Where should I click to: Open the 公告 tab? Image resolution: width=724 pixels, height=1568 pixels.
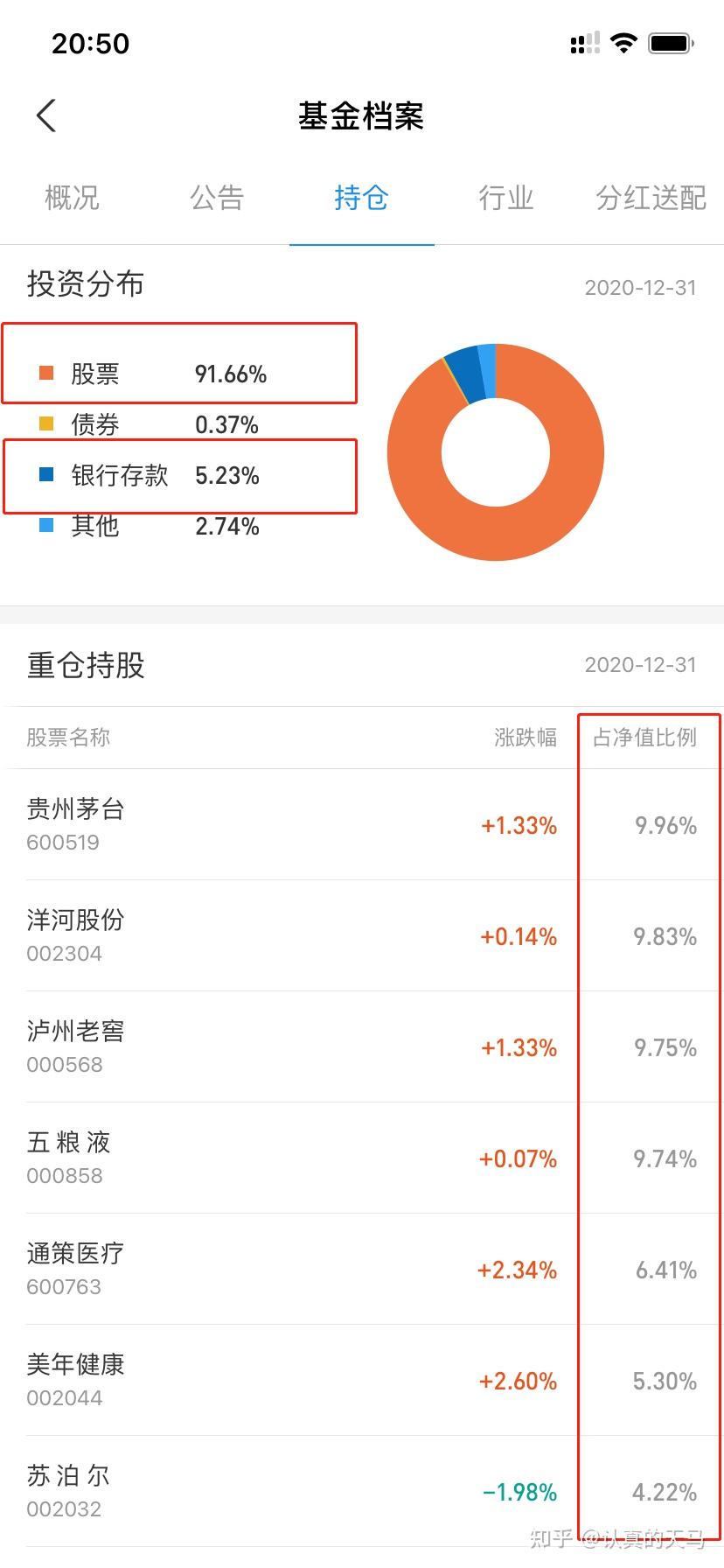click(217, 199)
